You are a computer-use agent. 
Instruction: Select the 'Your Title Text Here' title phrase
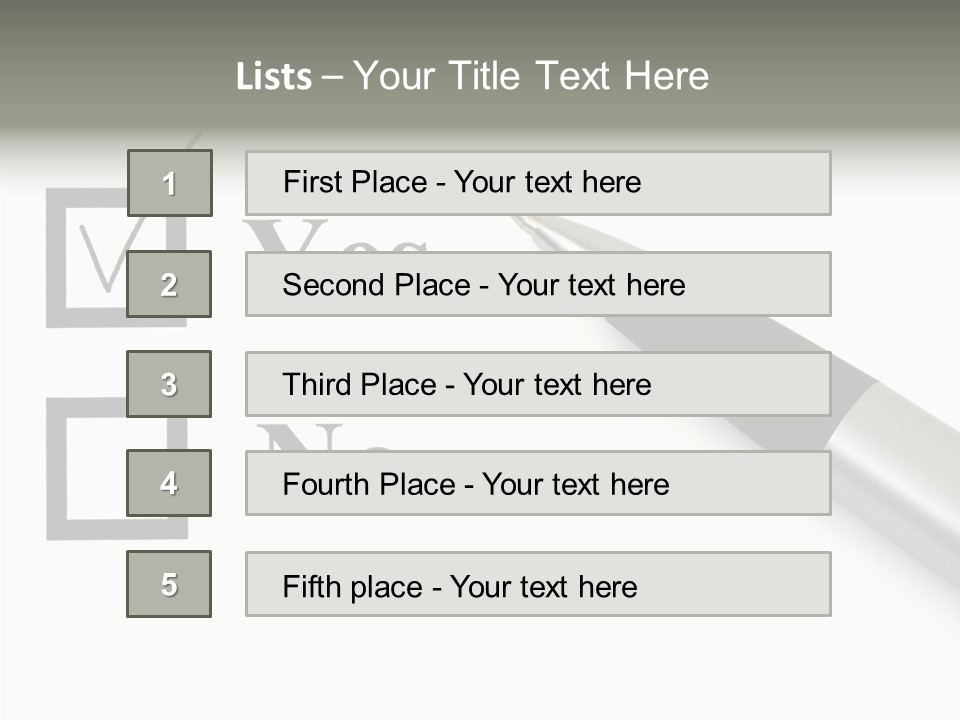531,76
